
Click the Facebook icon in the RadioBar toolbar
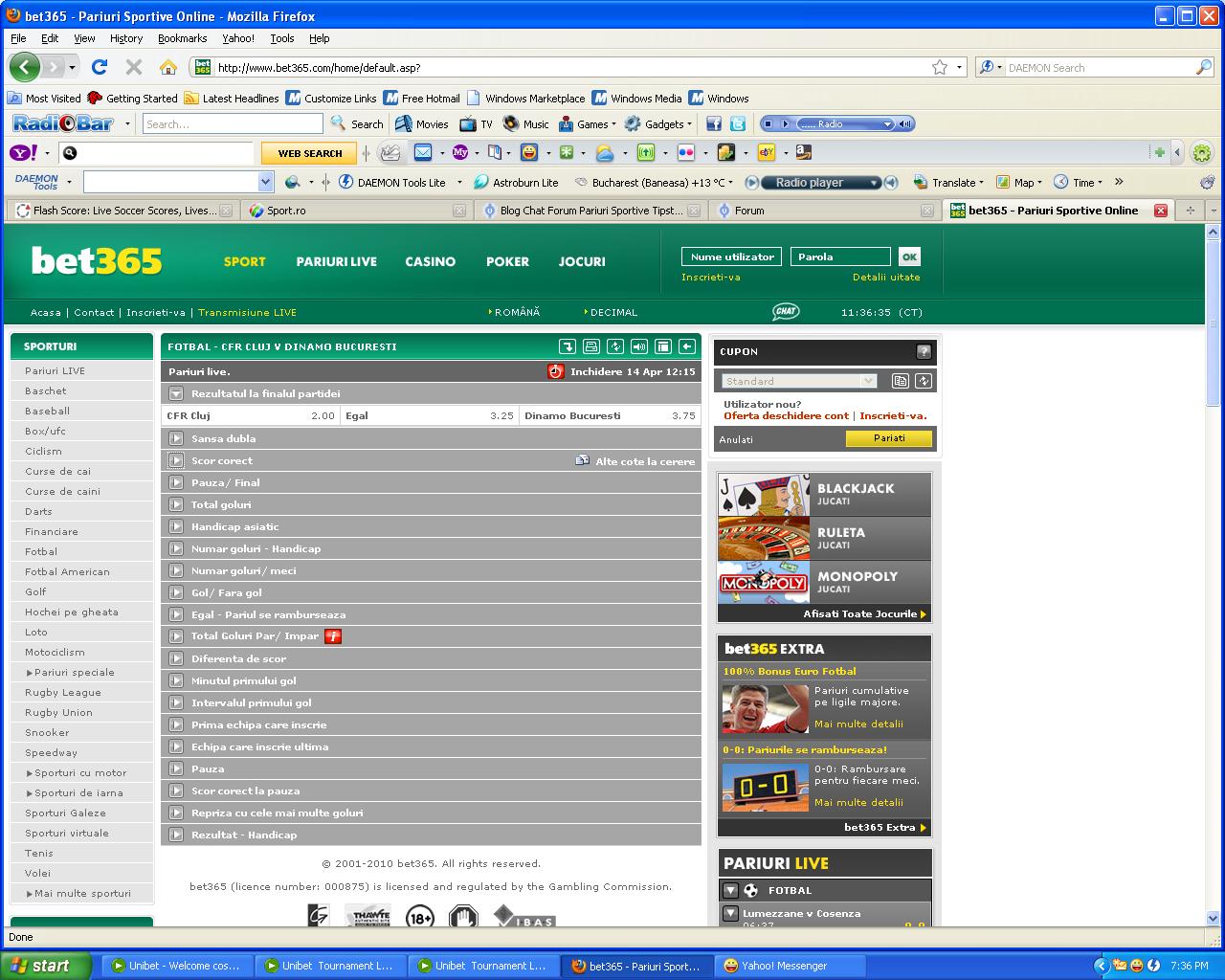[714, 123]
